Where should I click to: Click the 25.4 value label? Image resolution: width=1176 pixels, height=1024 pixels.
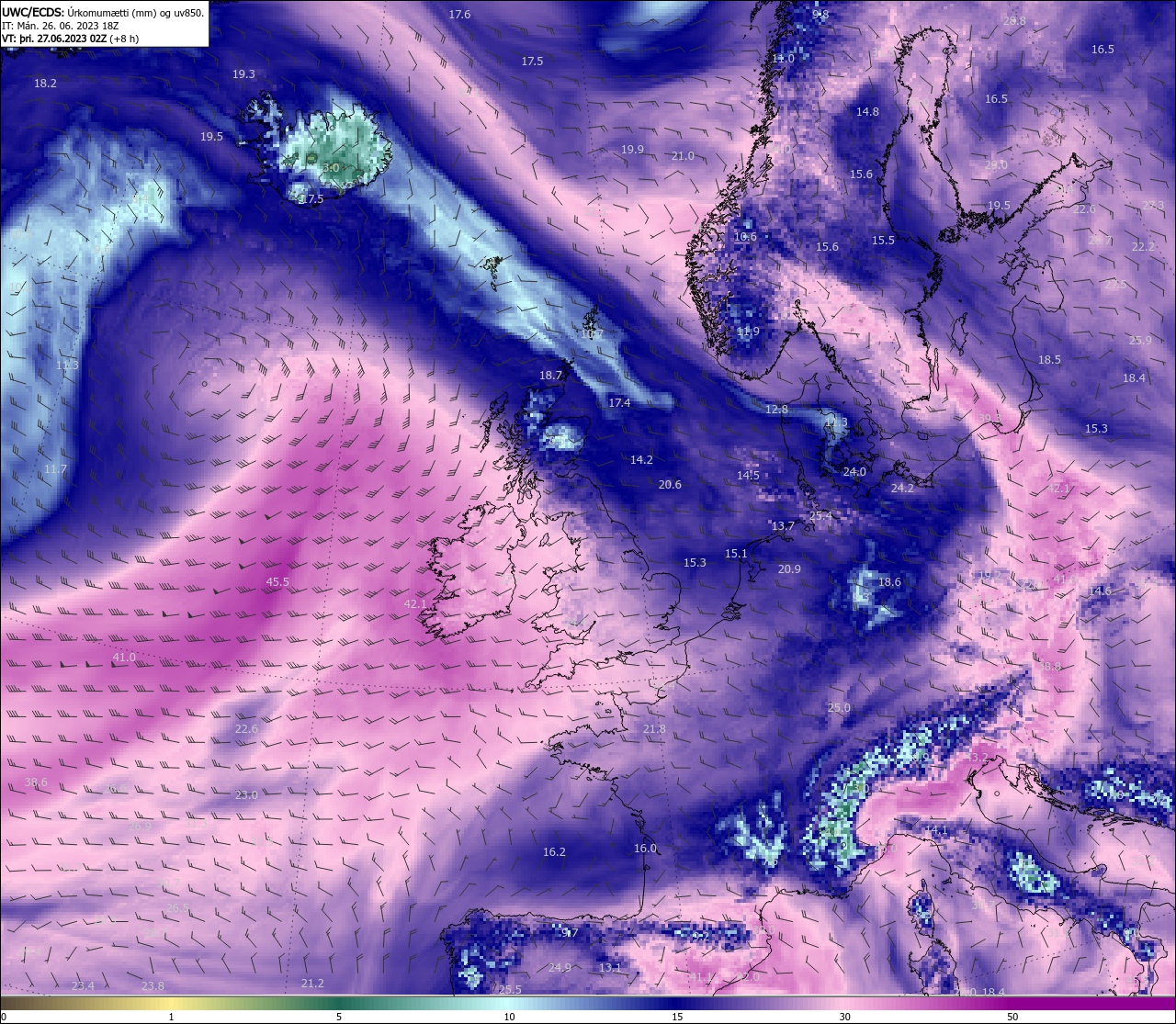point(820,516)
